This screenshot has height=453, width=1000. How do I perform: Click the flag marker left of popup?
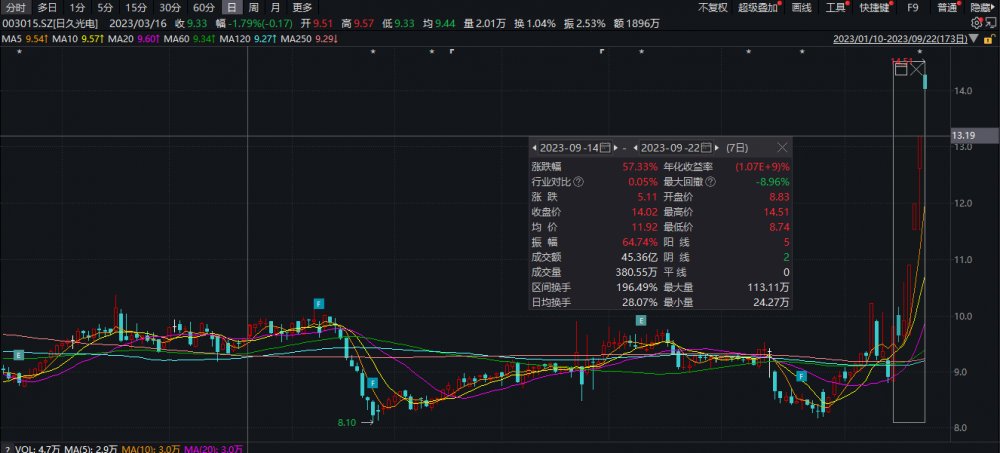pyautogui.click(x=601, y=51)
